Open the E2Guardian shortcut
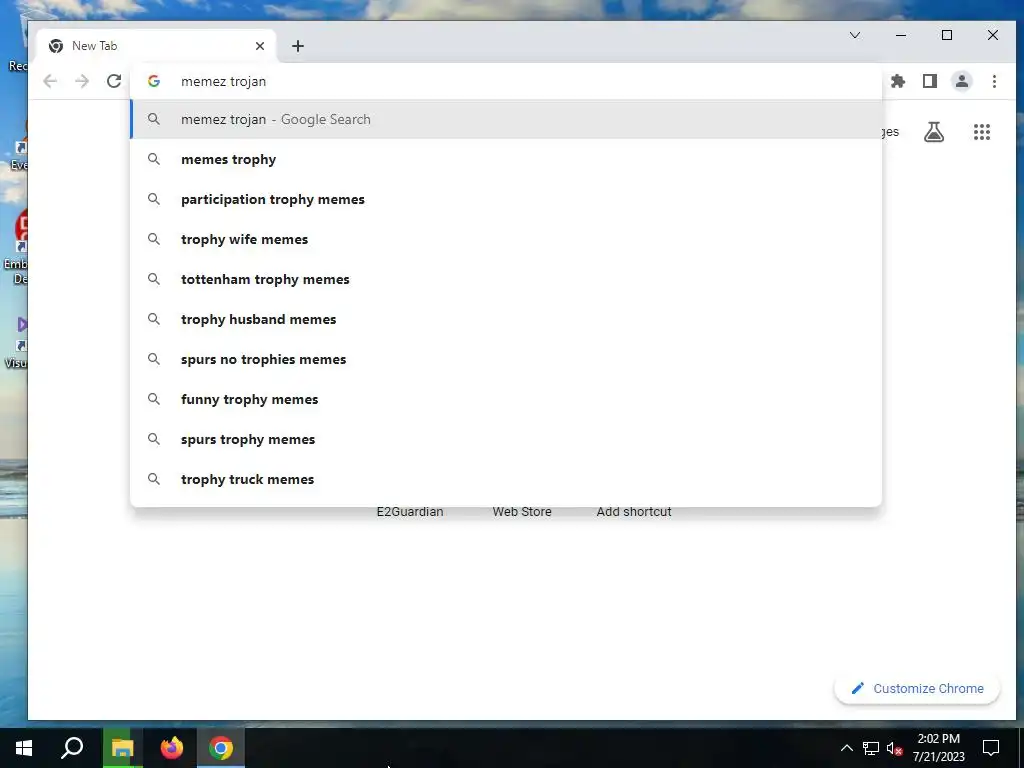Viewport: 1024px width, 768px height. coord(410,512)
